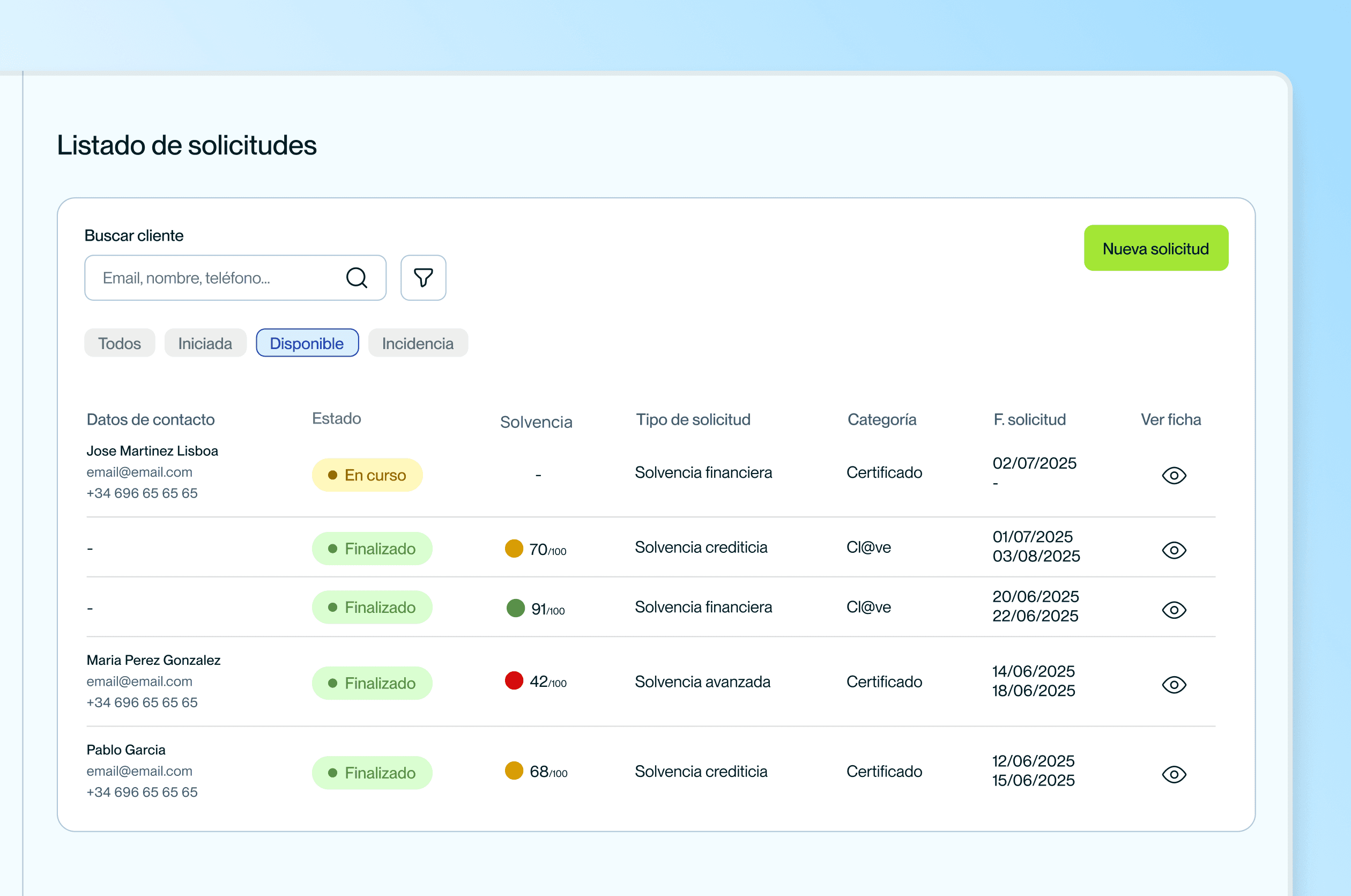Select the Disponible filter chip
Viewport: 1351px width, 896px height.
click(x=307, y=343)
